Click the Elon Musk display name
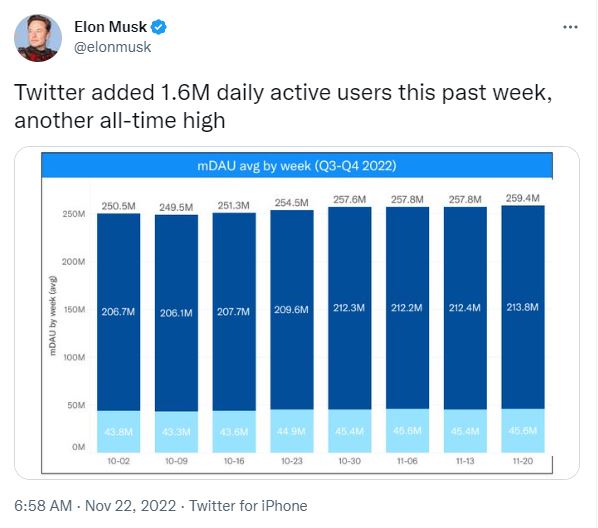598x528 pixels. click(110, 27)
